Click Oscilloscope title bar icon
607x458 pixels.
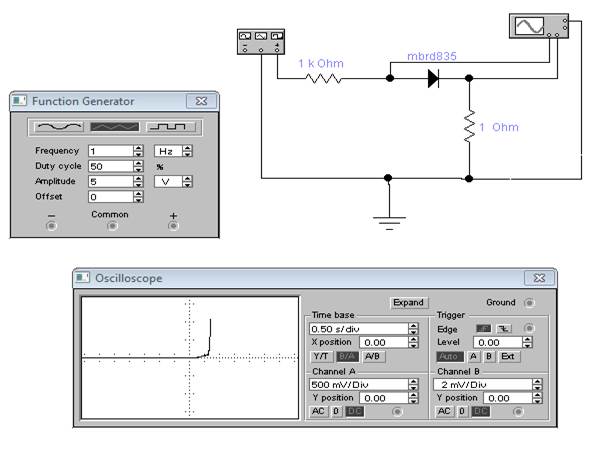82,278
